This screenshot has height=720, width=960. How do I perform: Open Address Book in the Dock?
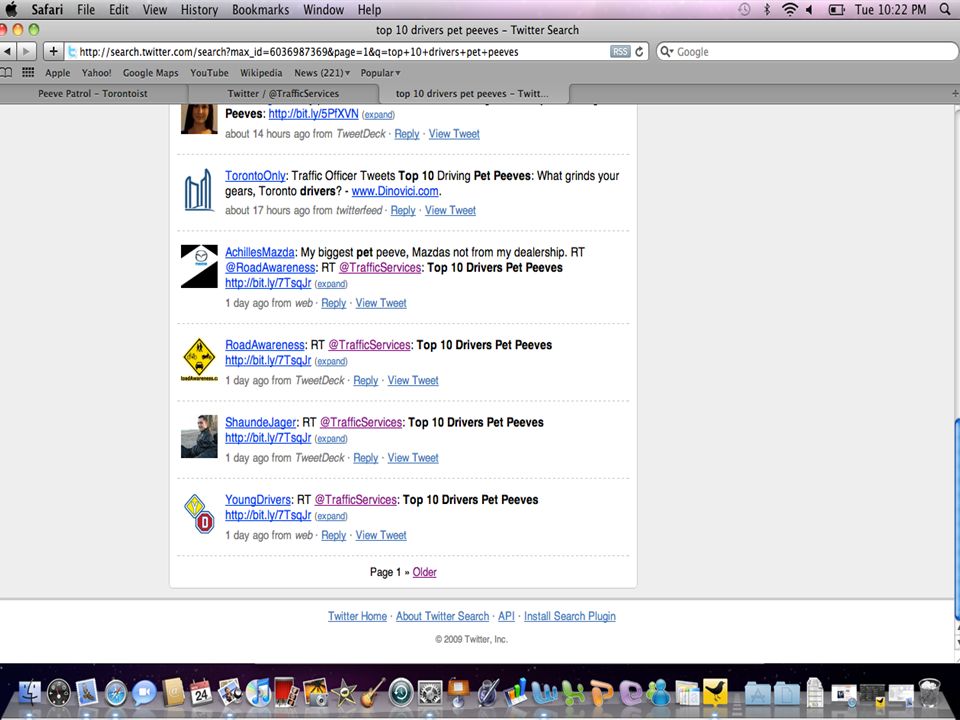pos(173,693)
